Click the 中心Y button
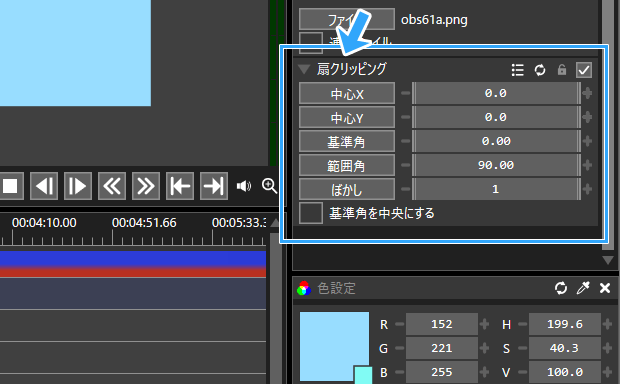 point(347,117)
